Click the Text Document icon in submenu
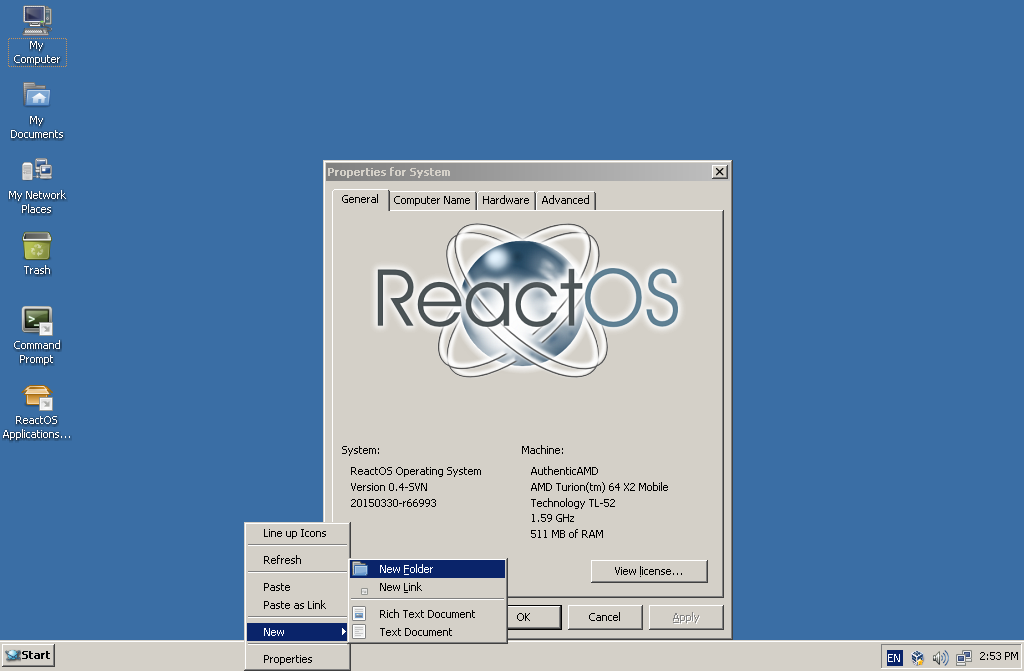 pos(359,632)
